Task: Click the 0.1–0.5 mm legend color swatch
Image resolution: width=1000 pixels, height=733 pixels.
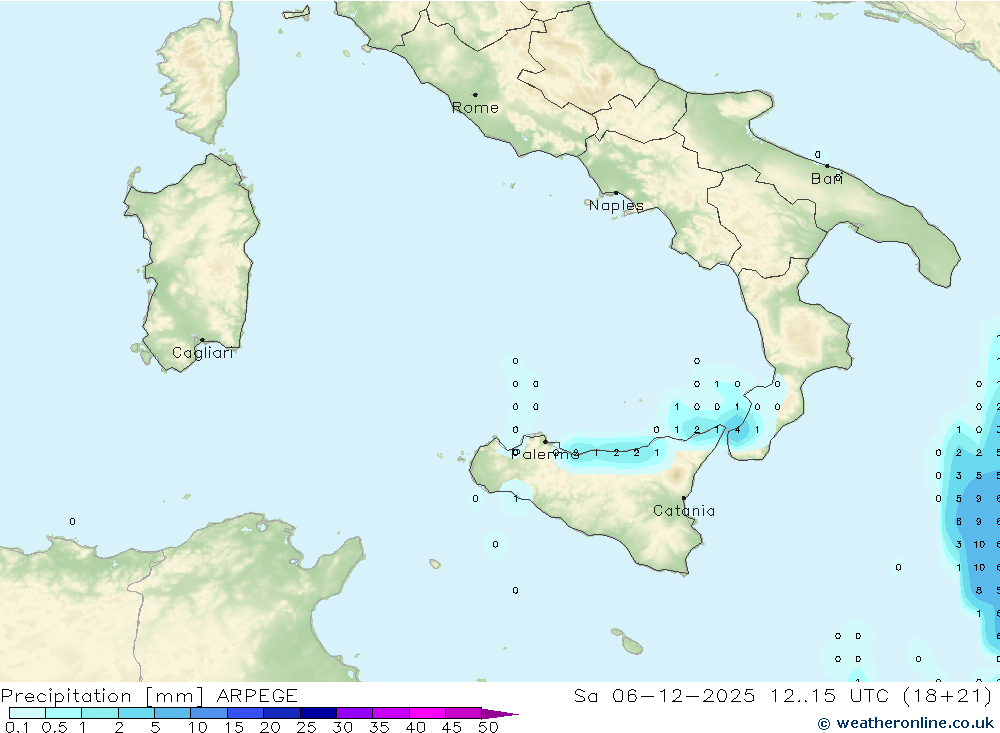Action: pos(27,713)
